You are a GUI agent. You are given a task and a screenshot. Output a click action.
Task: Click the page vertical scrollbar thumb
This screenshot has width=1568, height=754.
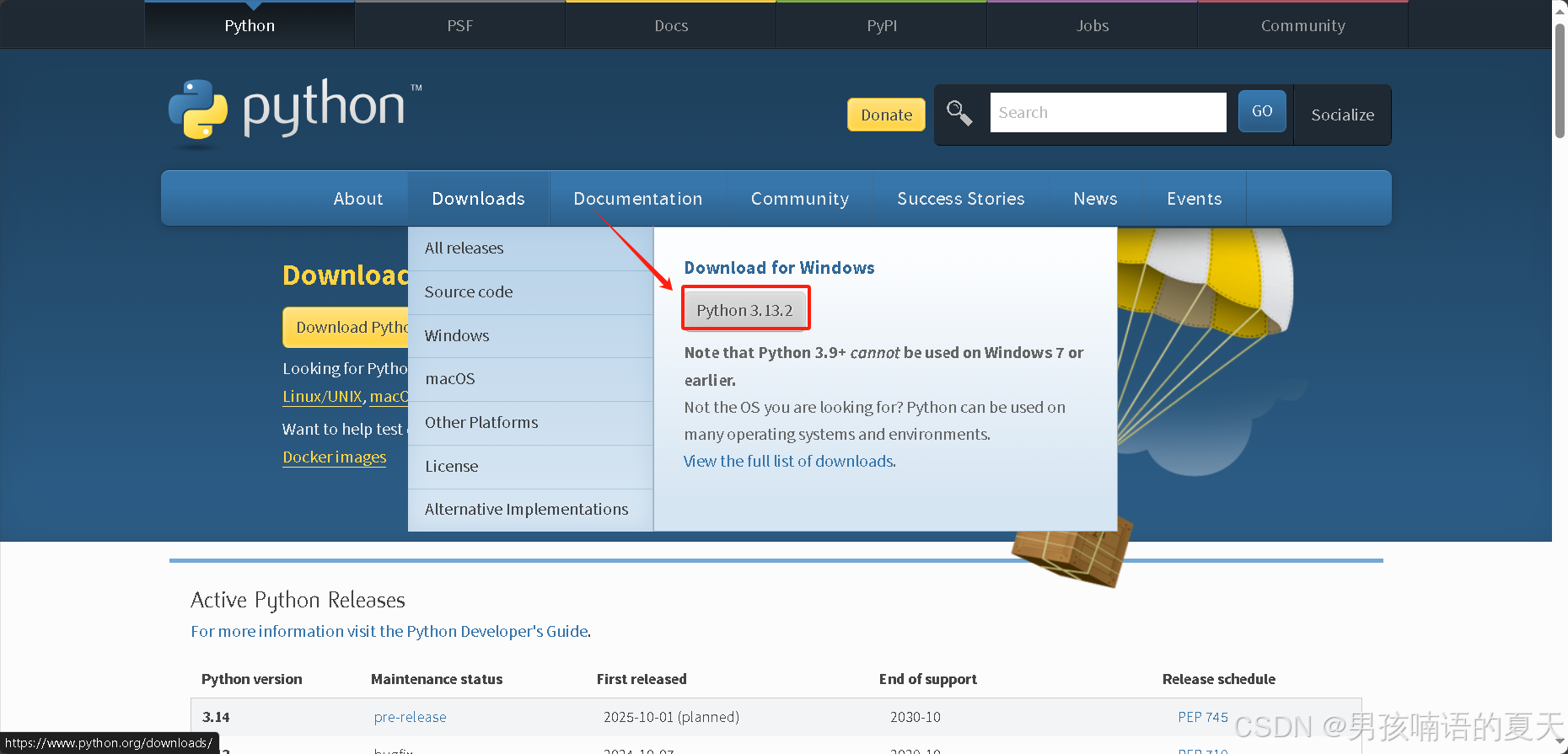1560,80
